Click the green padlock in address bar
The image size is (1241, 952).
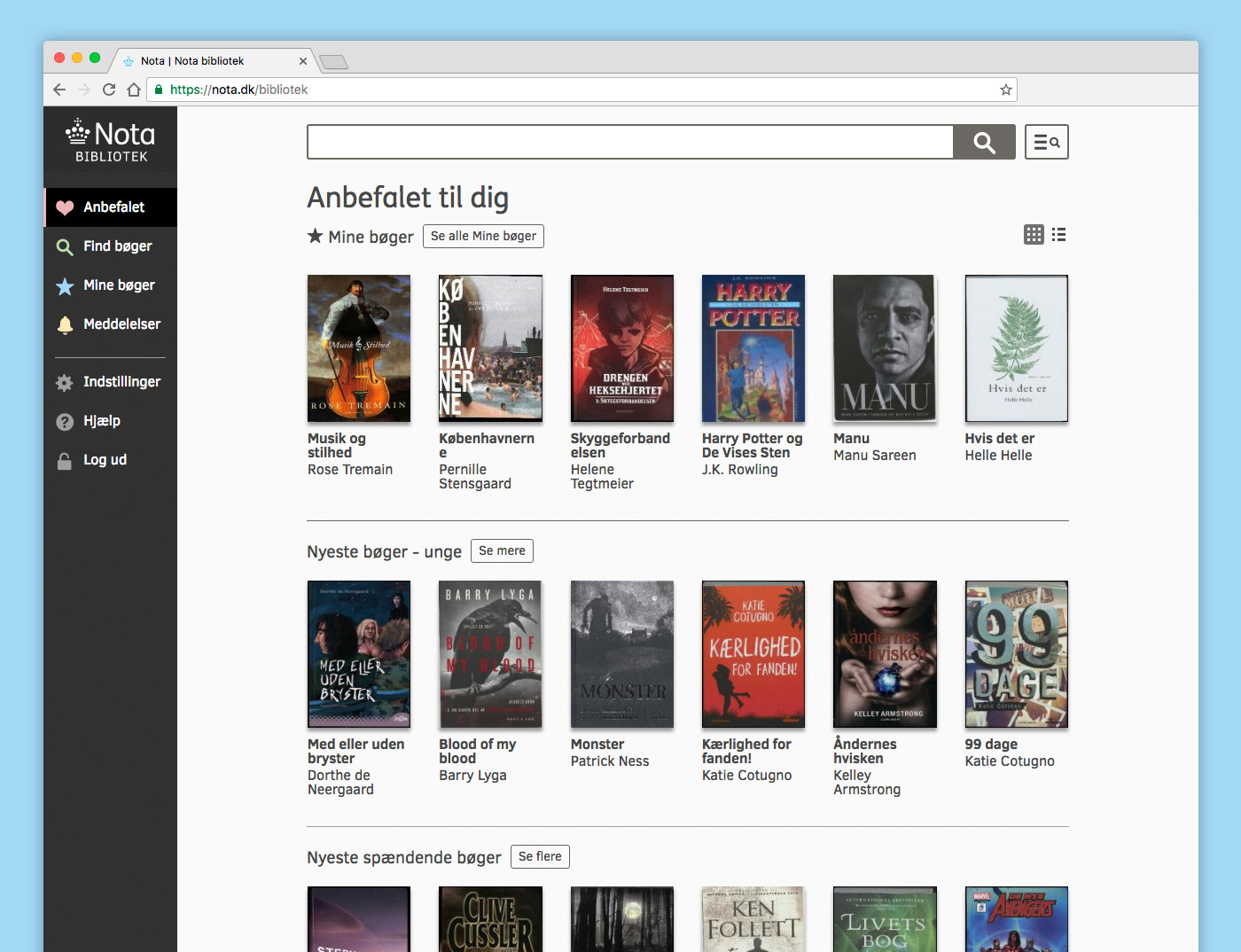pyautogui.click(x=159, y=90)
